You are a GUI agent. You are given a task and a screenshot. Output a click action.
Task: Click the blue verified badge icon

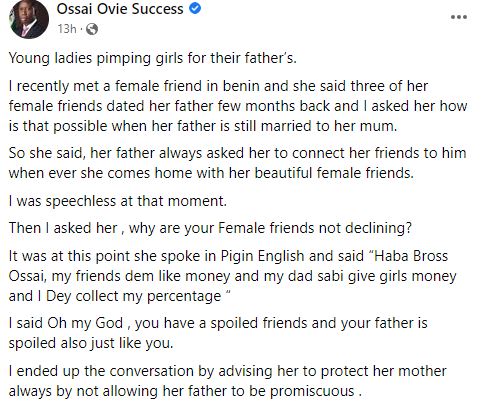point(195,9)
